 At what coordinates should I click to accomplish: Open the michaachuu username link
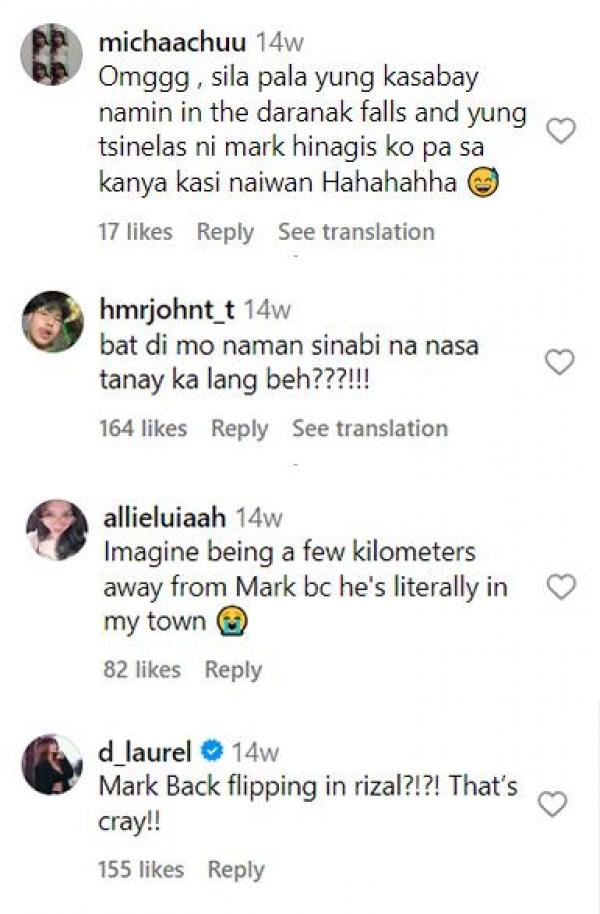174,41
